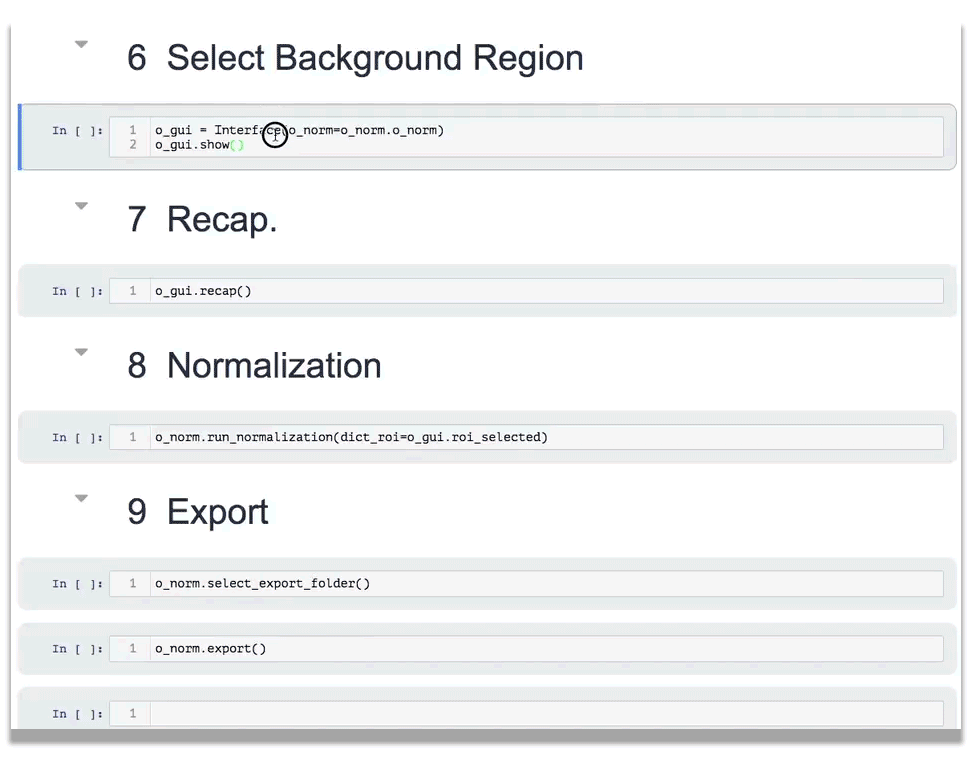Image resolution: width=972 pixels, height=758 pixels.
Task: Click the In [ ] prompt of Interface cell
Action: [77, 131]
